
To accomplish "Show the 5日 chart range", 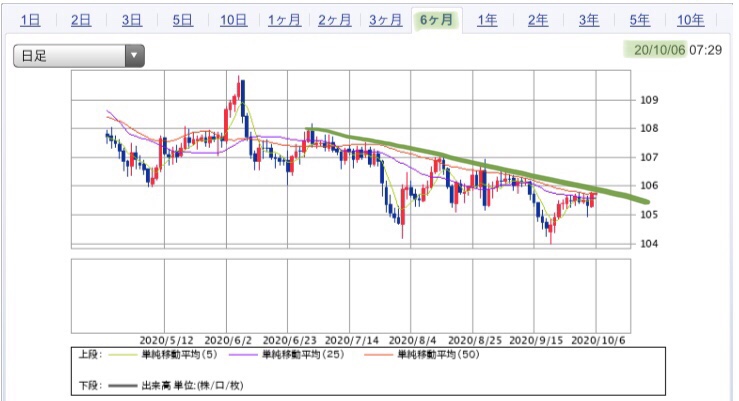I will tap(182, 20).
